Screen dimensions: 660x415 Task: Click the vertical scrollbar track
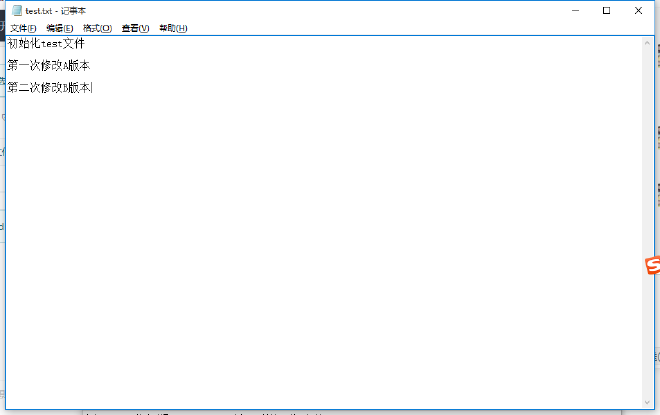pyautogui.click(x=648, y=220)
